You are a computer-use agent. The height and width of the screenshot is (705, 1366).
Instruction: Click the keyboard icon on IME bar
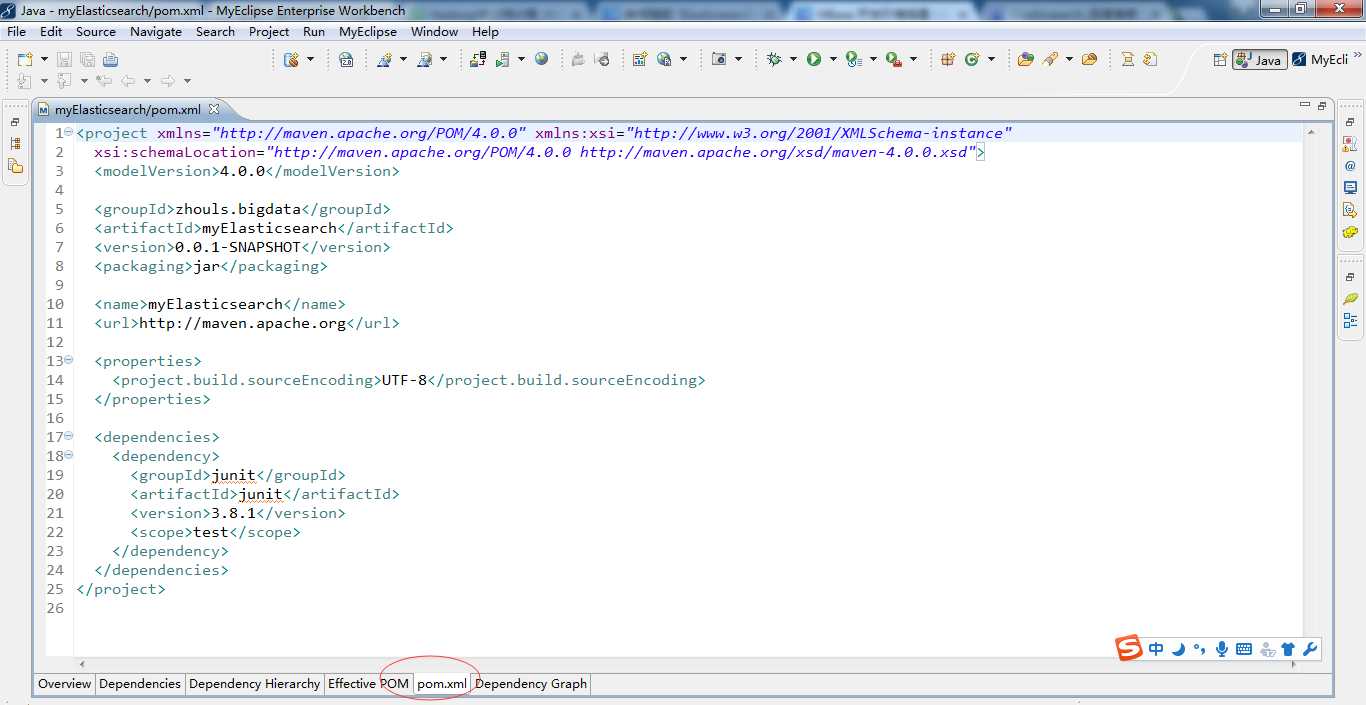(1244, 649)
